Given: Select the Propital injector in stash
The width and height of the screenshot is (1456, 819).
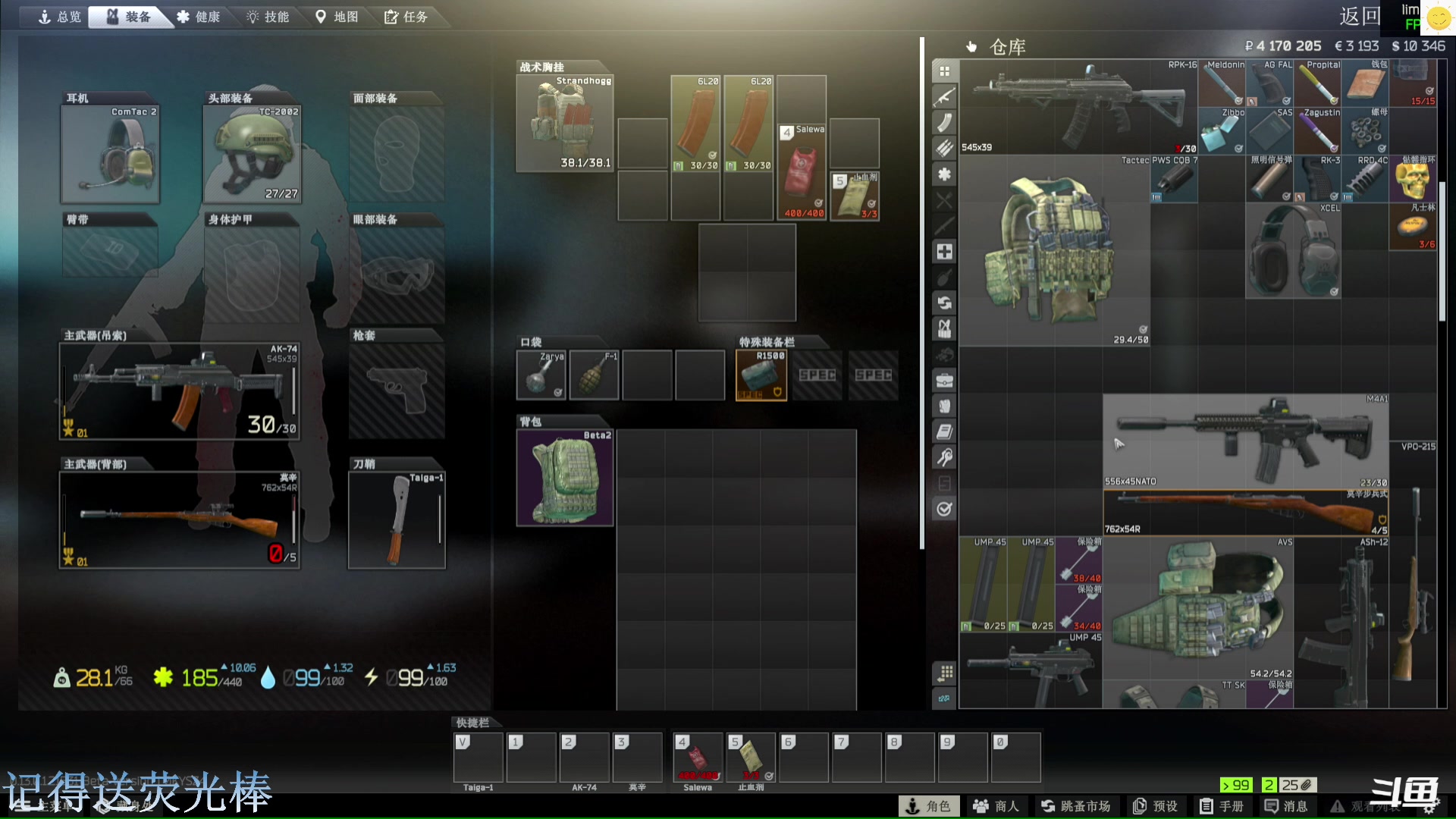Looking at the screenshot, I should (x=1318, y=83).
